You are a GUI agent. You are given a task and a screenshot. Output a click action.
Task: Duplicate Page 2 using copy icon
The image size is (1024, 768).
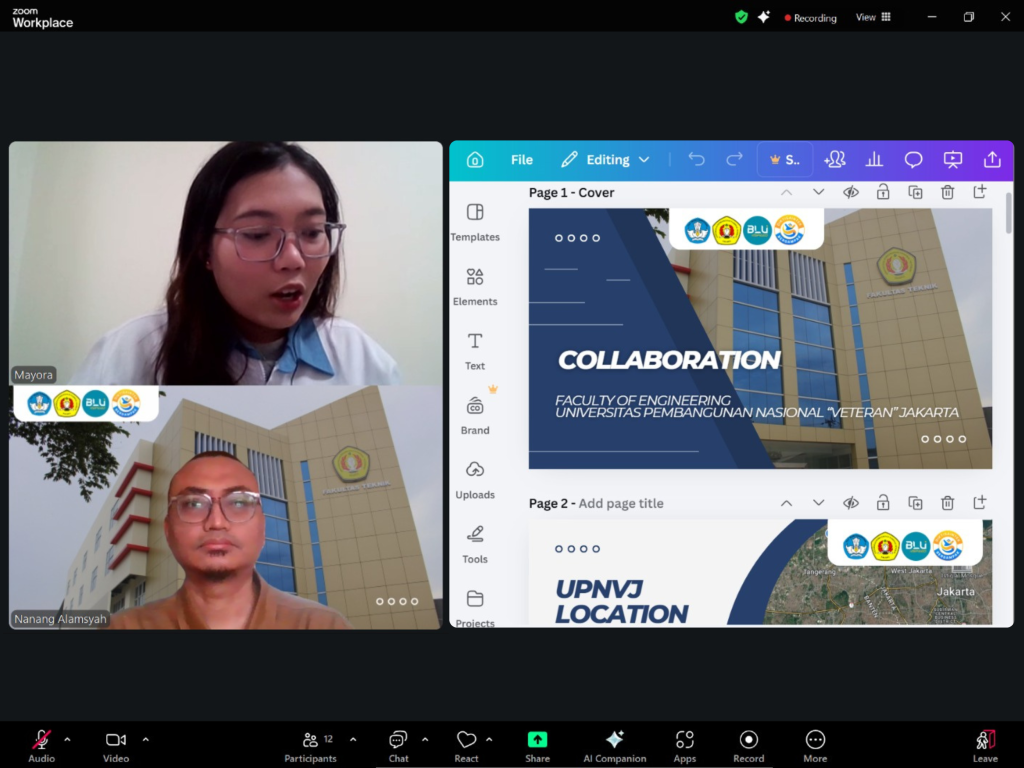tap(915, 503)
